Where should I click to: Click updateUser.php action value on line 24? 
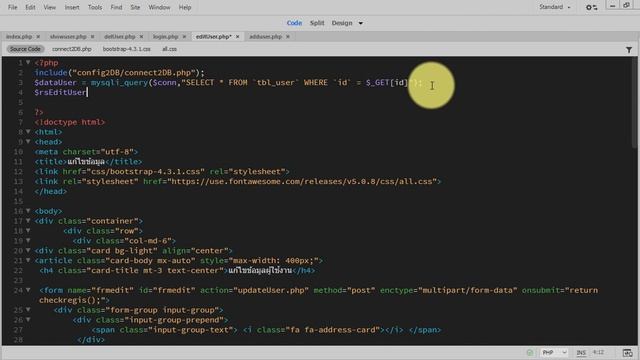pyautogui.click(x=271, y=290)
